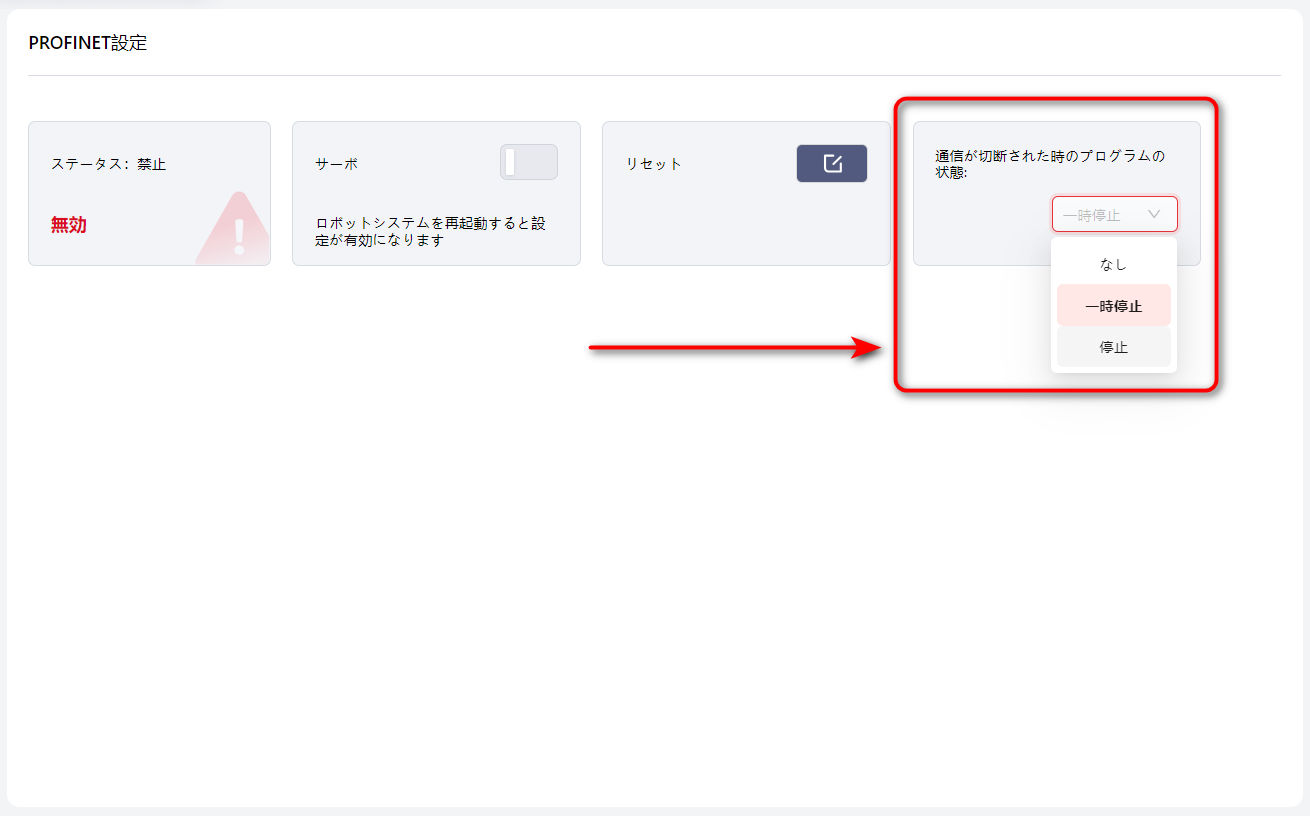Select the highlighted 一時停止 option

pos(1113,306)
